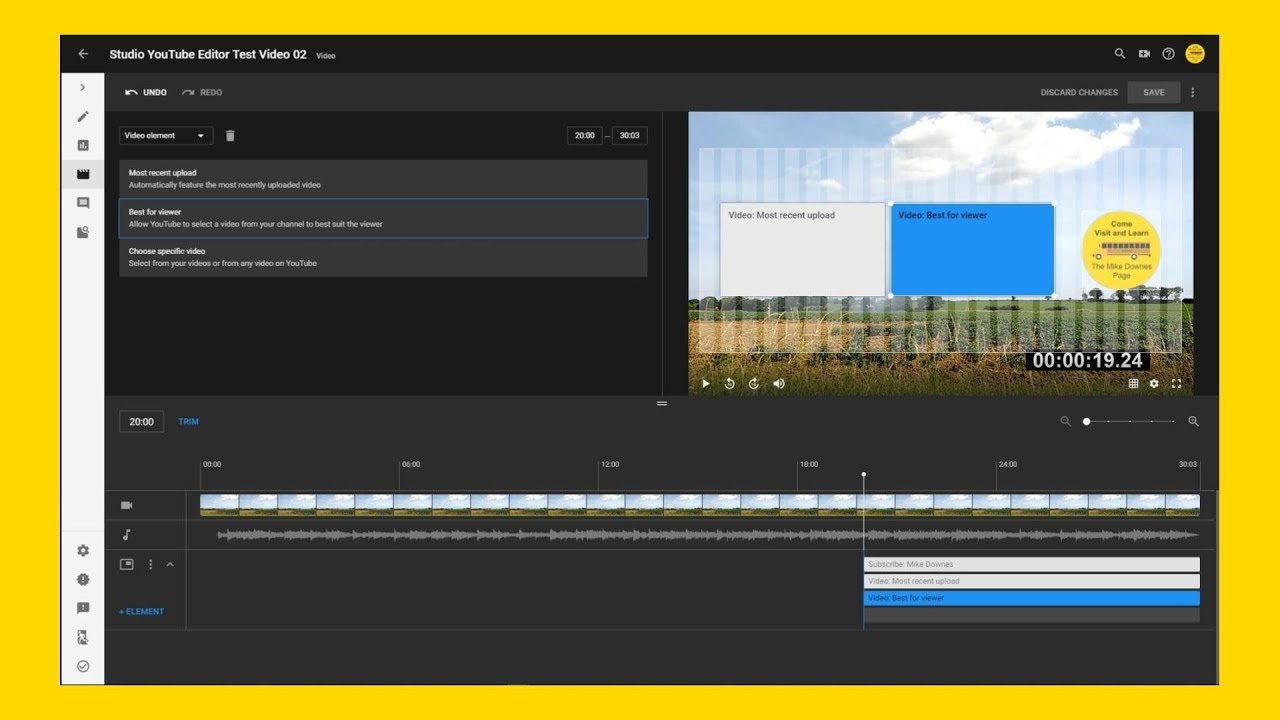Click 'Video: Best for viewer' preview card
The width and height of the screenshot is (1280, 720).
click(972, 250)
